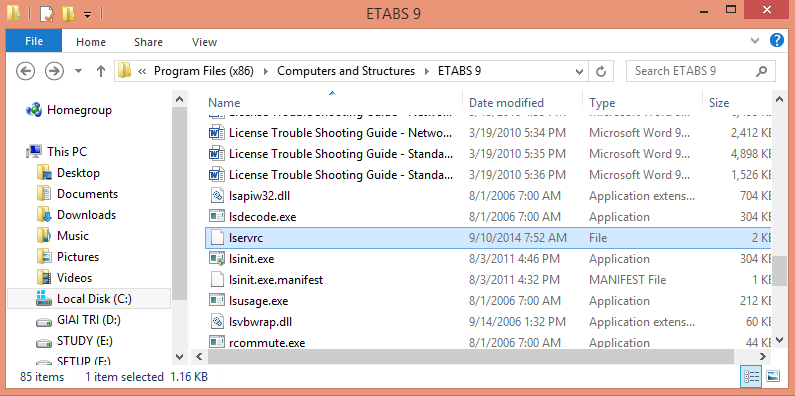
Task: Refresh the ETABS 9 folder
Action: click(601, 71)
